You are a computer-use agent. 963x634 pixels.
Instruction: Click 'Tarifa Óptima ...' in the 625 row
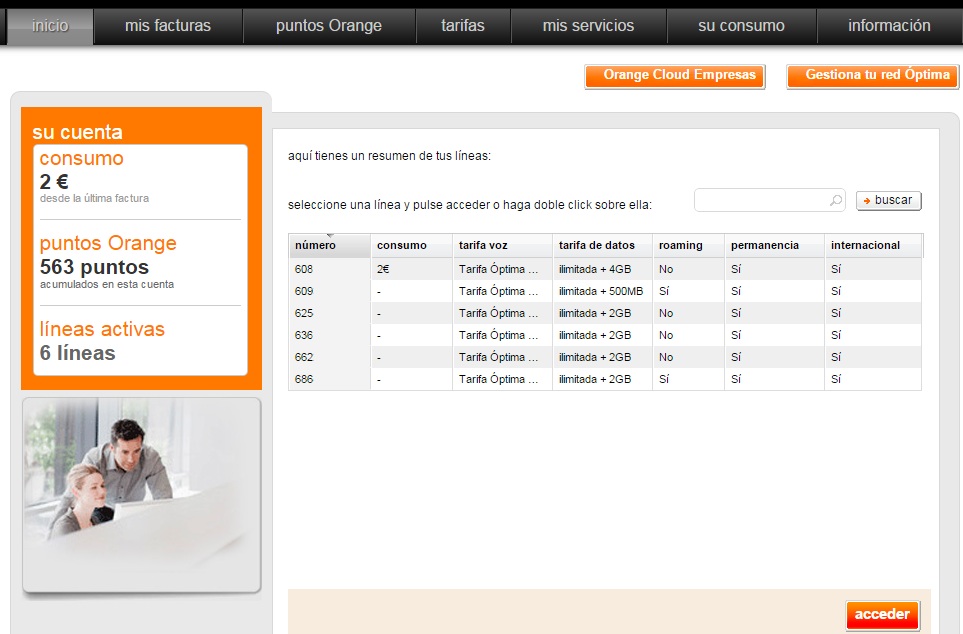click(499, 313)
